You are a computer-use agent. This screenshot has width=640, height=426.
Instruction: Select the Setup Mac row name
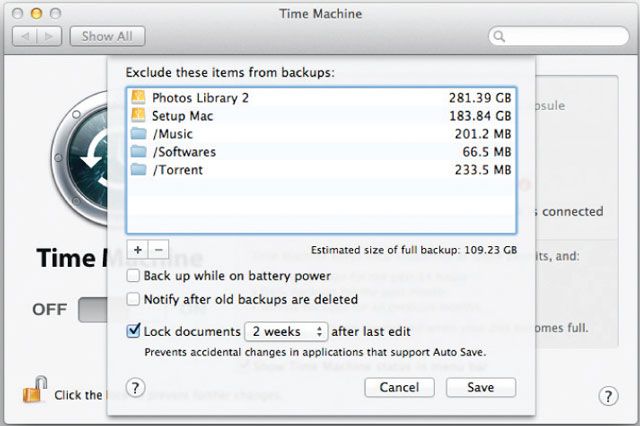pos(182,116)
